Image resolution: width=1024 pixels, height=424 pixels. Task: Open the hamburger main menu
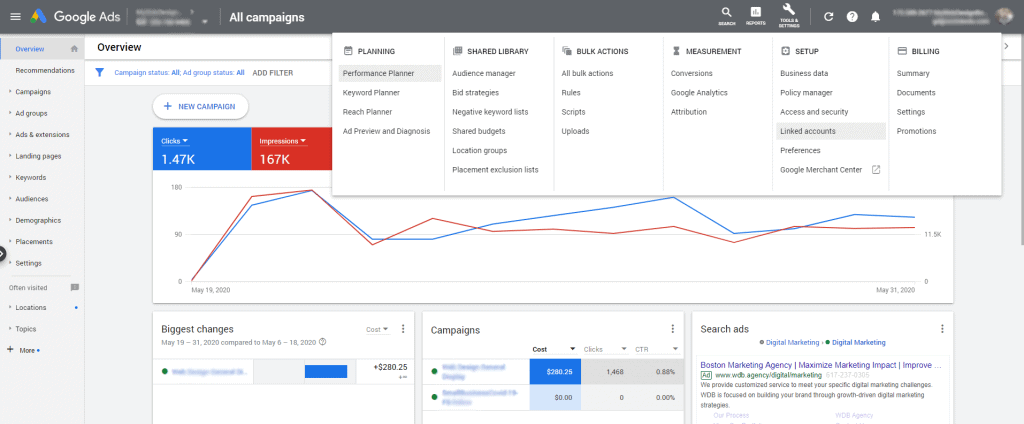pyautogui.click(x=15, y=17)
